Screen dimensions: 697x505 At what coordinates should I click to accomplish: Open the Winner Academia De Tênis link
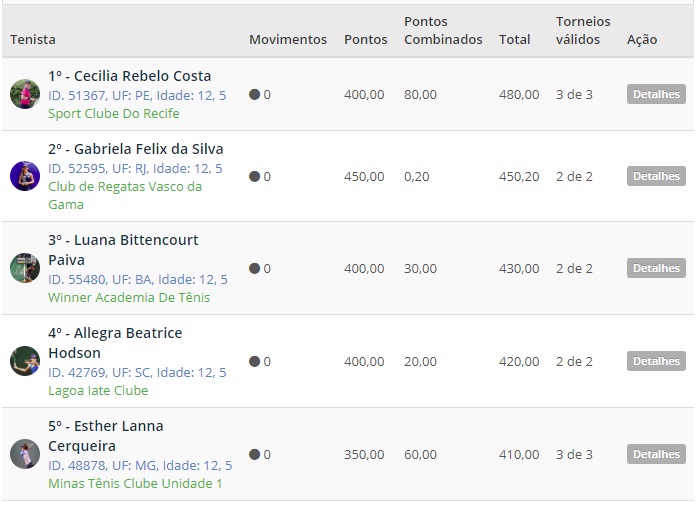click(x=129, y=297)
